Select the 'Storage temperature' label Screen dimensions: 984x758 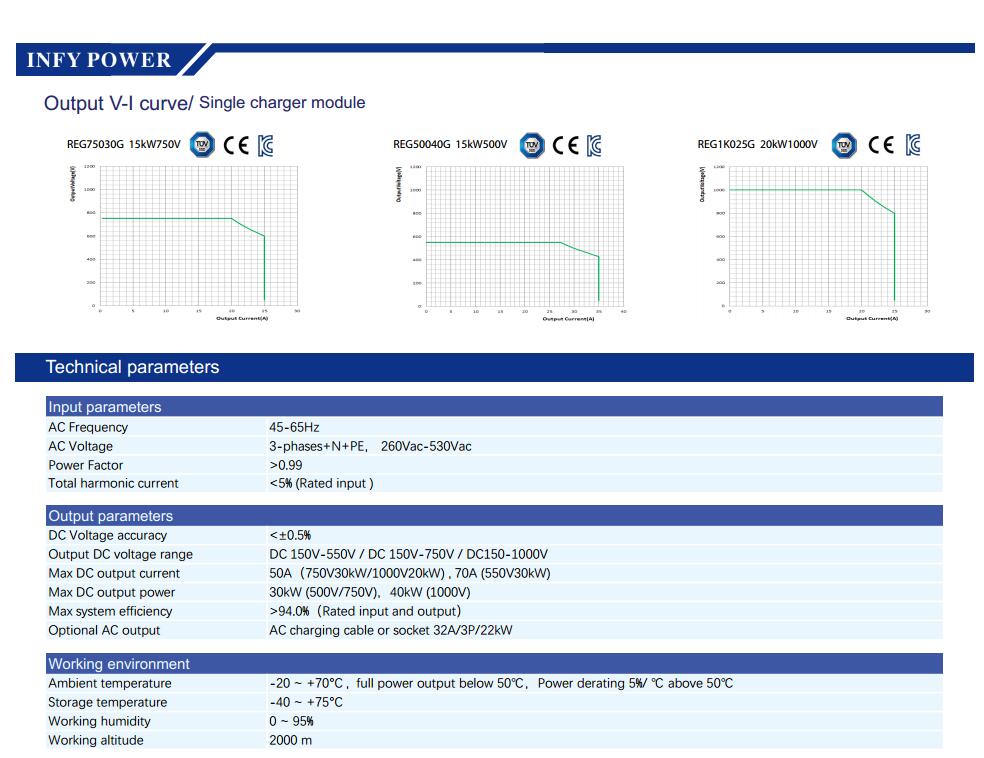tap(107, 702)
